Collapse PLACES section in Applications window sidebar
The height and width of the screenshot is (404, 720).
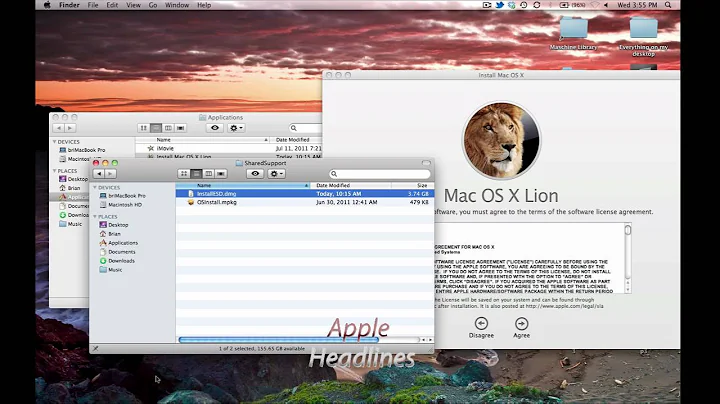tap(55, 171)
